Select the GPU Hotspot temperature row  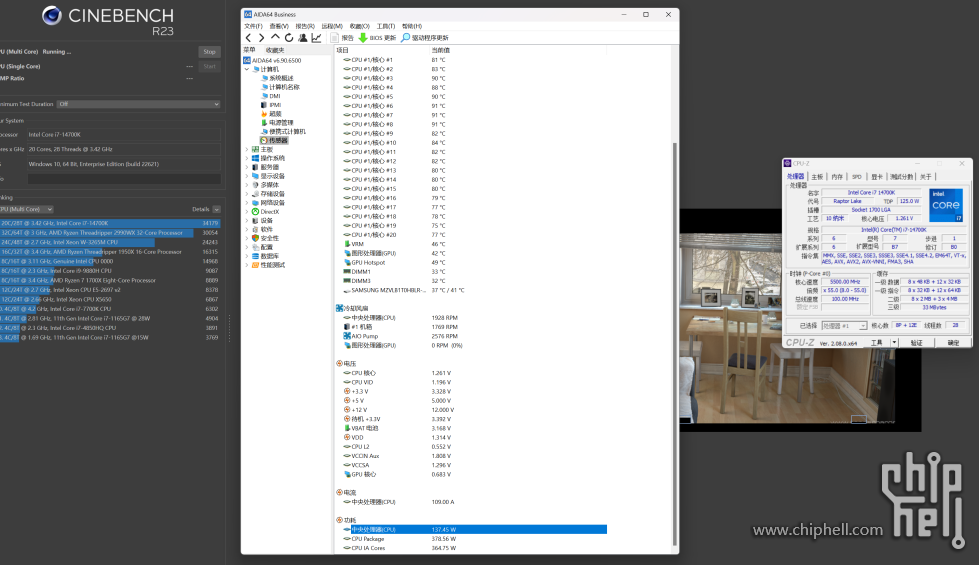pyautogui.click(x=475, y=263)
